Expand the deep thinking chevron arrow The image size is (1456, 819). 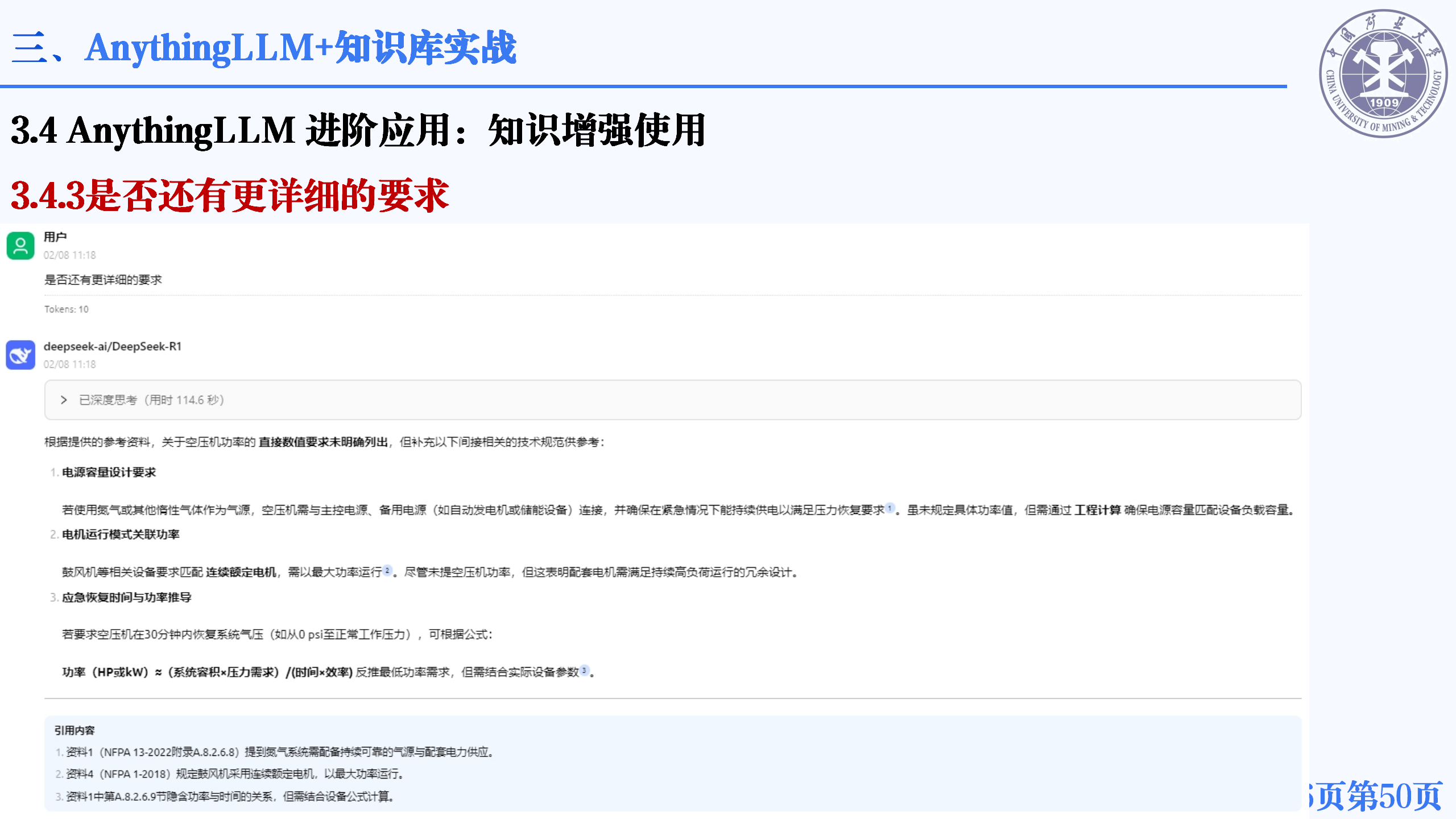tap(64, 400)
